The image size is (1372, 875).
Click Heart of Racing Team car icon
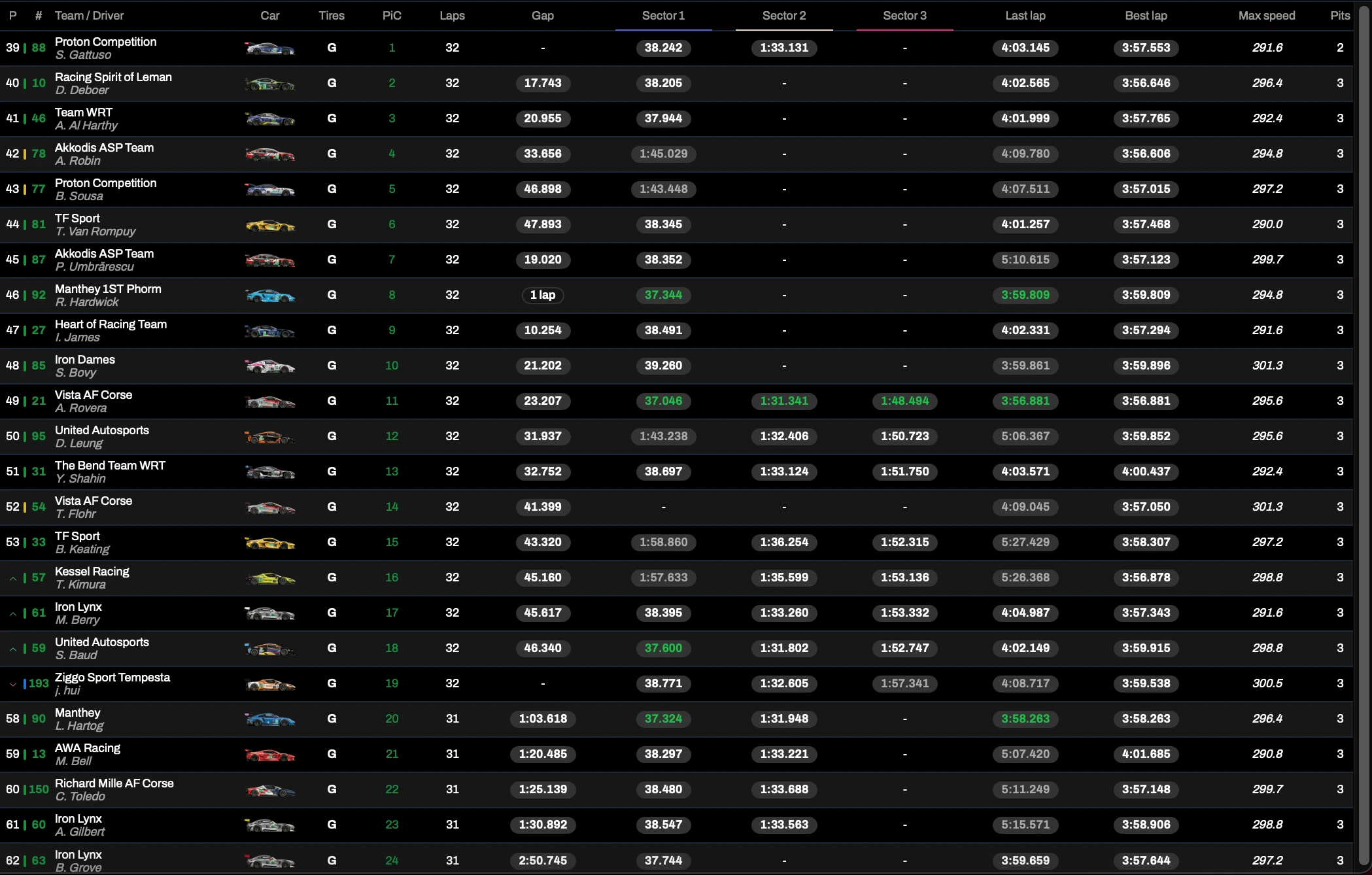(x=269, y=330)
